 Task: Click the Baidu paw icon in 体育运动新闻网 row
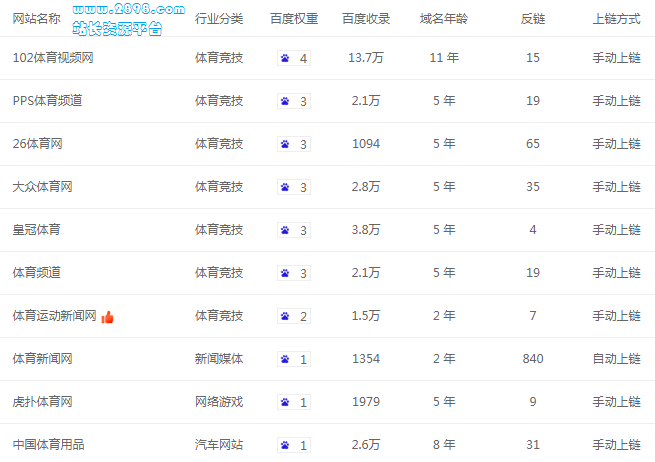tap(285, 316)
